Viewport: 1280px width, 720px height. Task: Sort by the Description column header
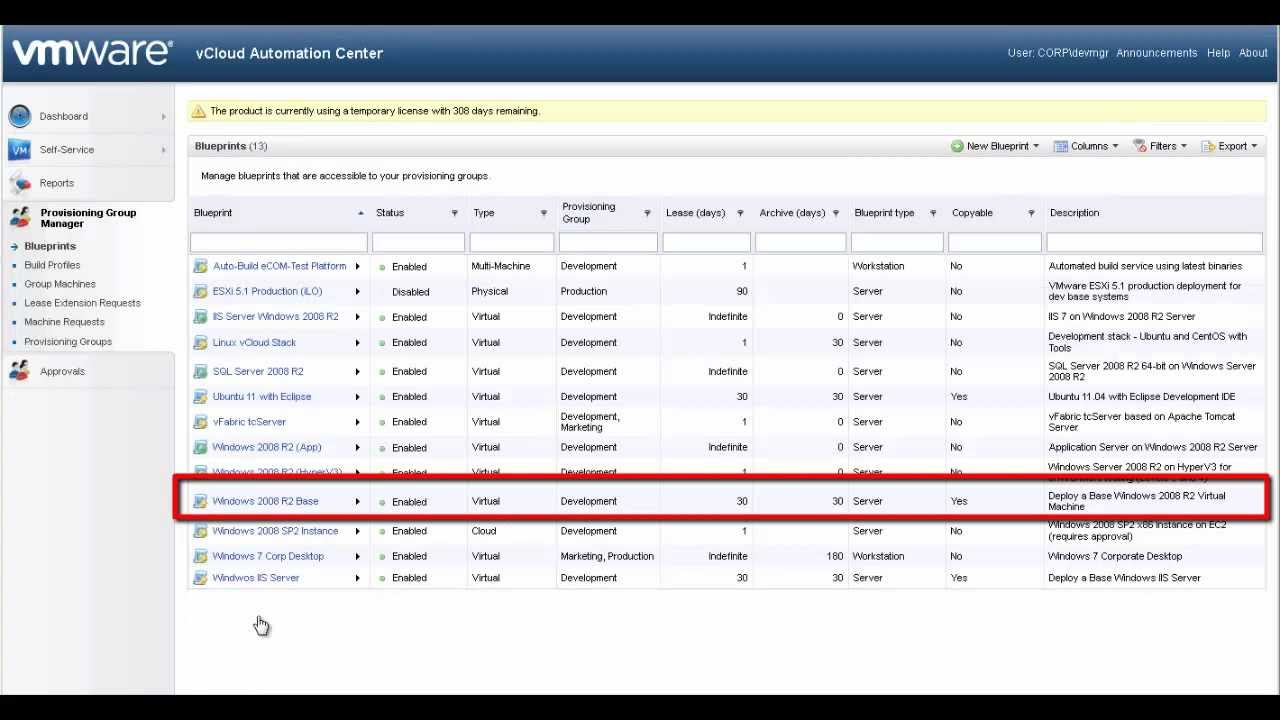(x=1074, y=213)
